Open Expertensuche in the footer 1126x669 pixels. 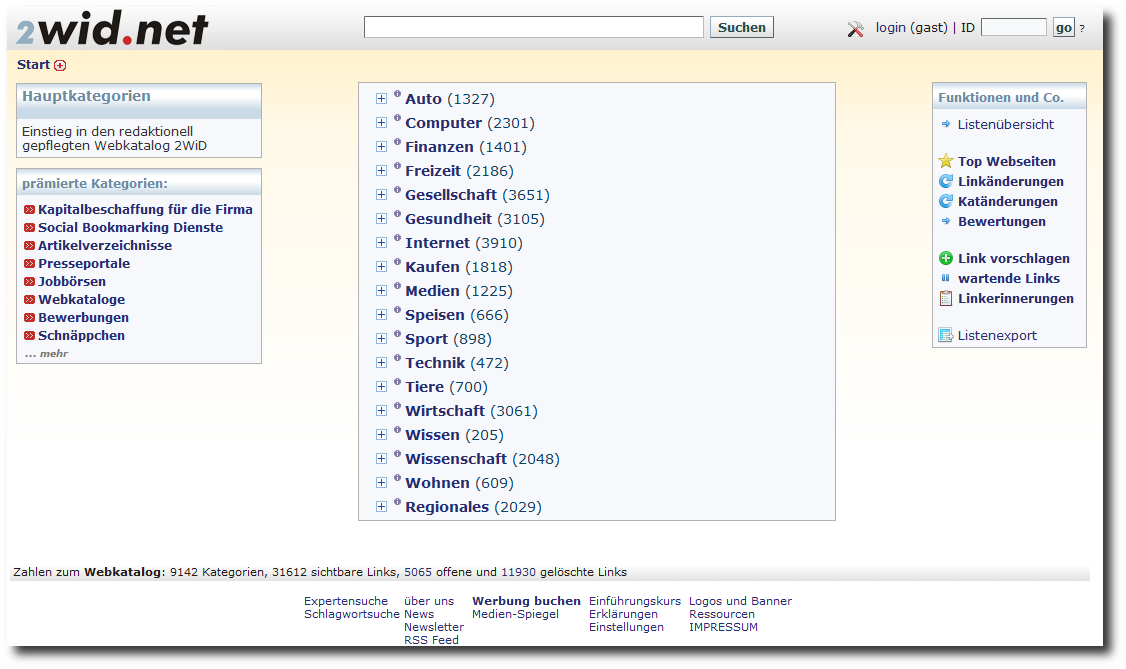[345, 601]
